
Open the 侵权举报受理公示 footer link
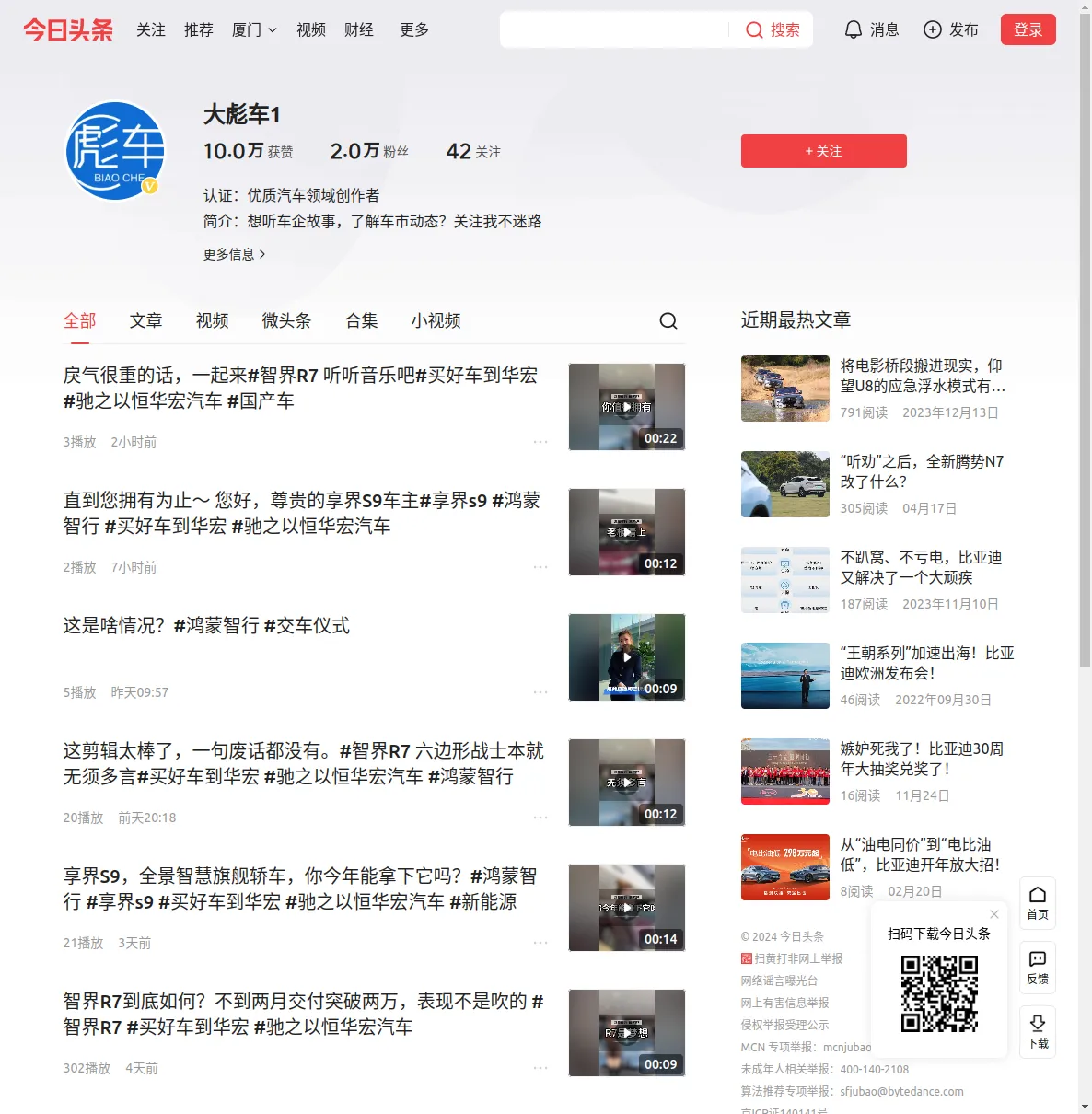[x=784, y=1025]
